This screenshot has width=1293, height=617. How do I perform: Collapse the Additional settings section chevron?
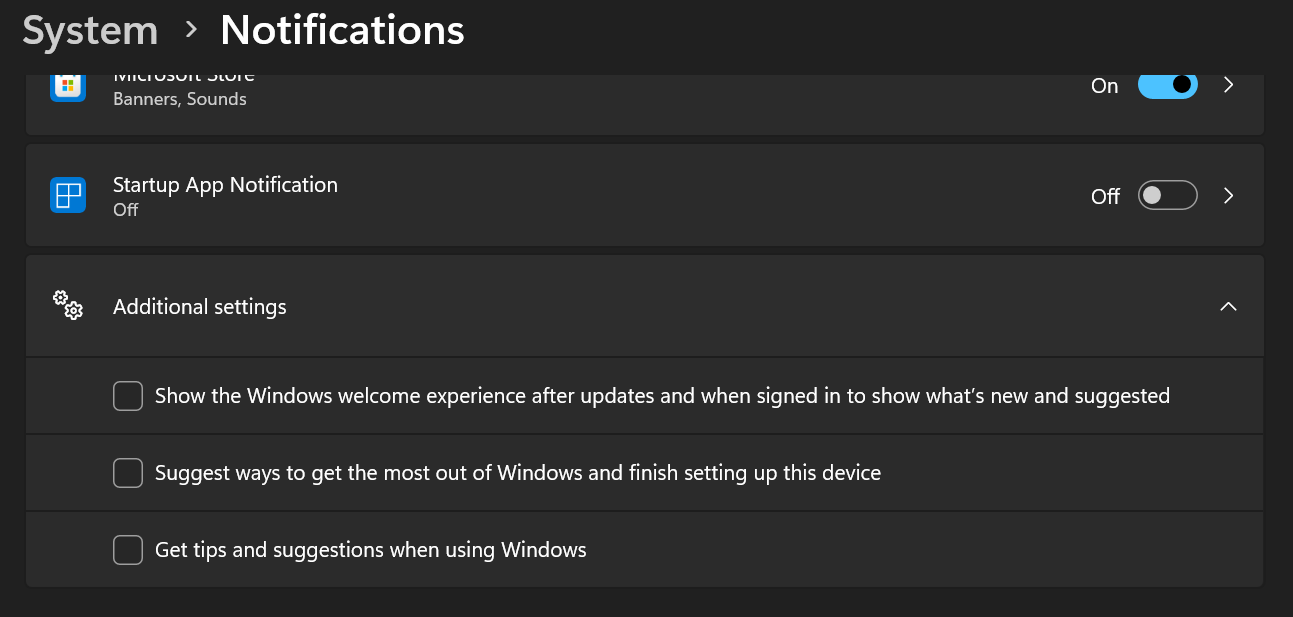(1228, 306)
